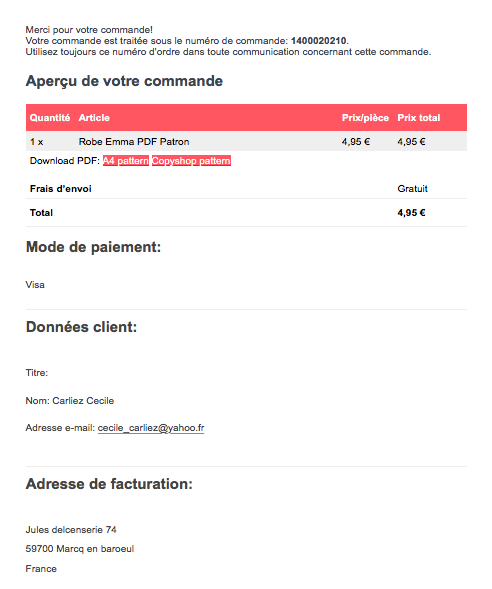This screenshot has width=492, height=589.
Task: Click the Adresse de facturation heading
Action: (109, 484)
